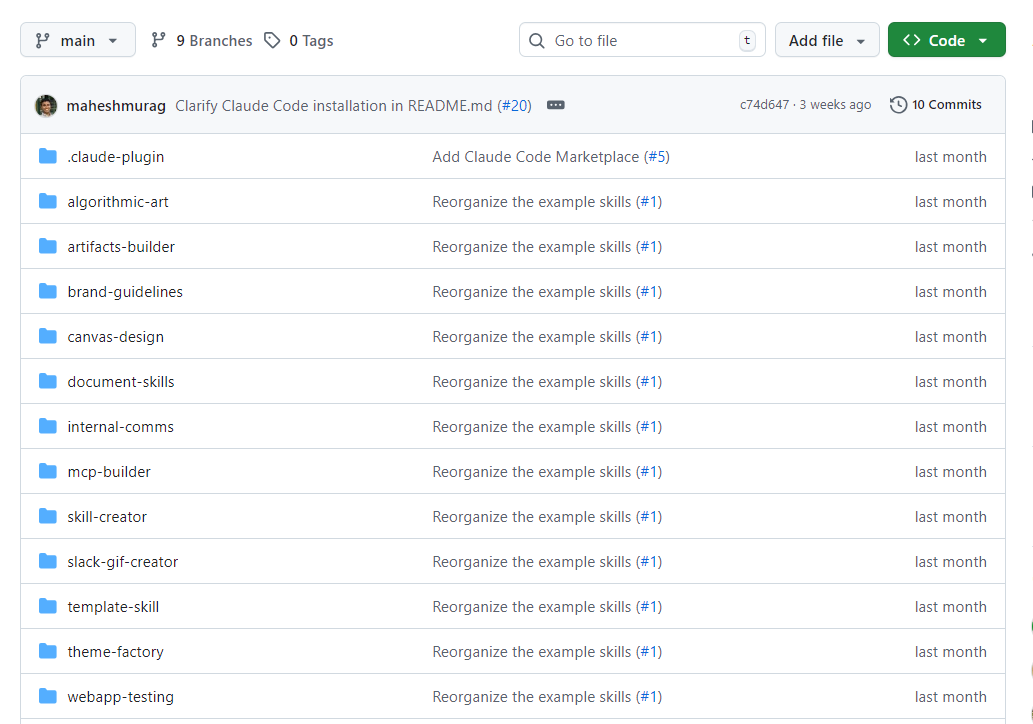Open the artifacts-builder folder
This screenshot has height=724, width=1033.
[x=121, y=247]
